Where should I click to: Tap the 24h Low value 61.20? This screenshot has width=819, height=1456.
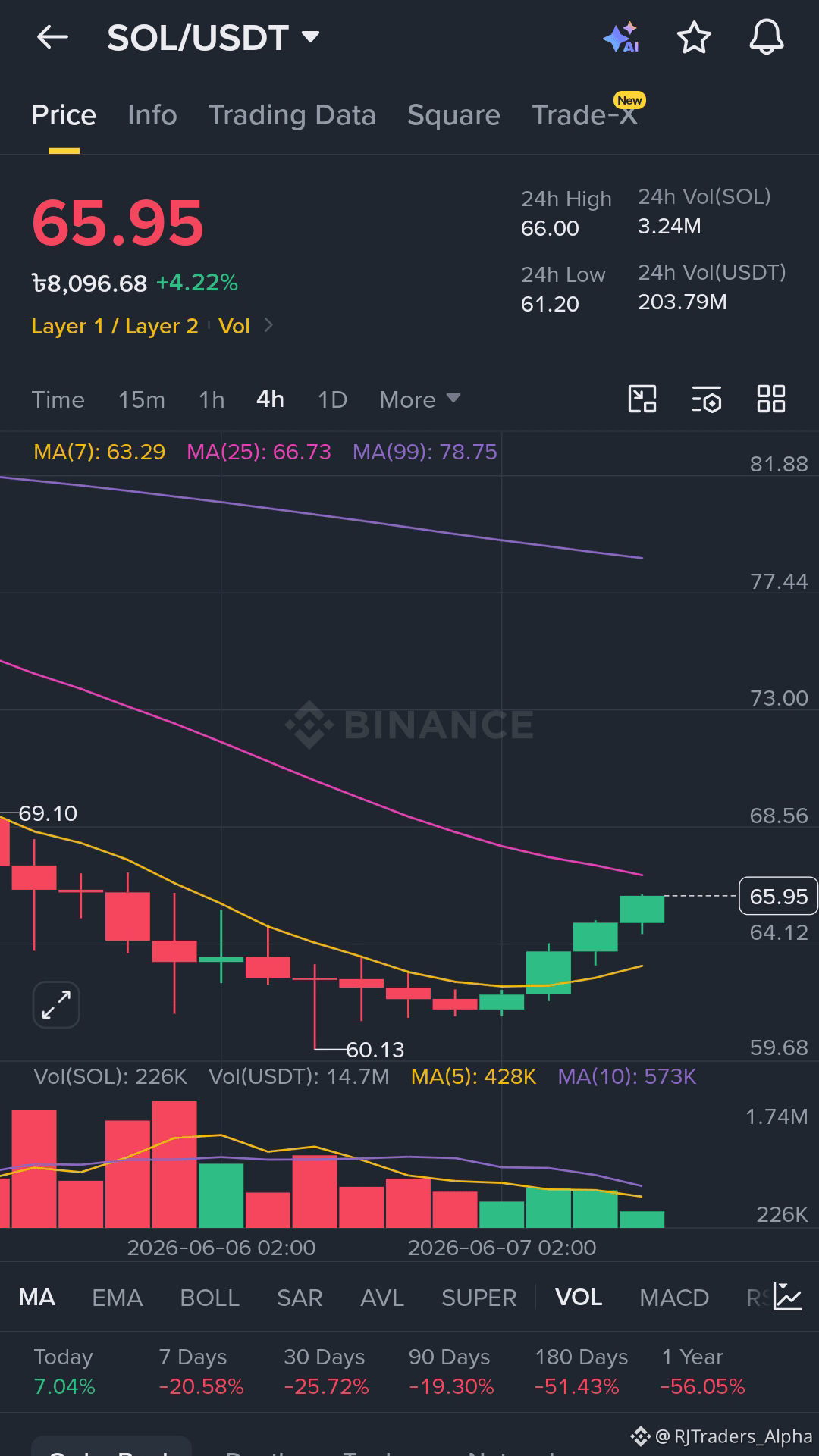[550, 304]
